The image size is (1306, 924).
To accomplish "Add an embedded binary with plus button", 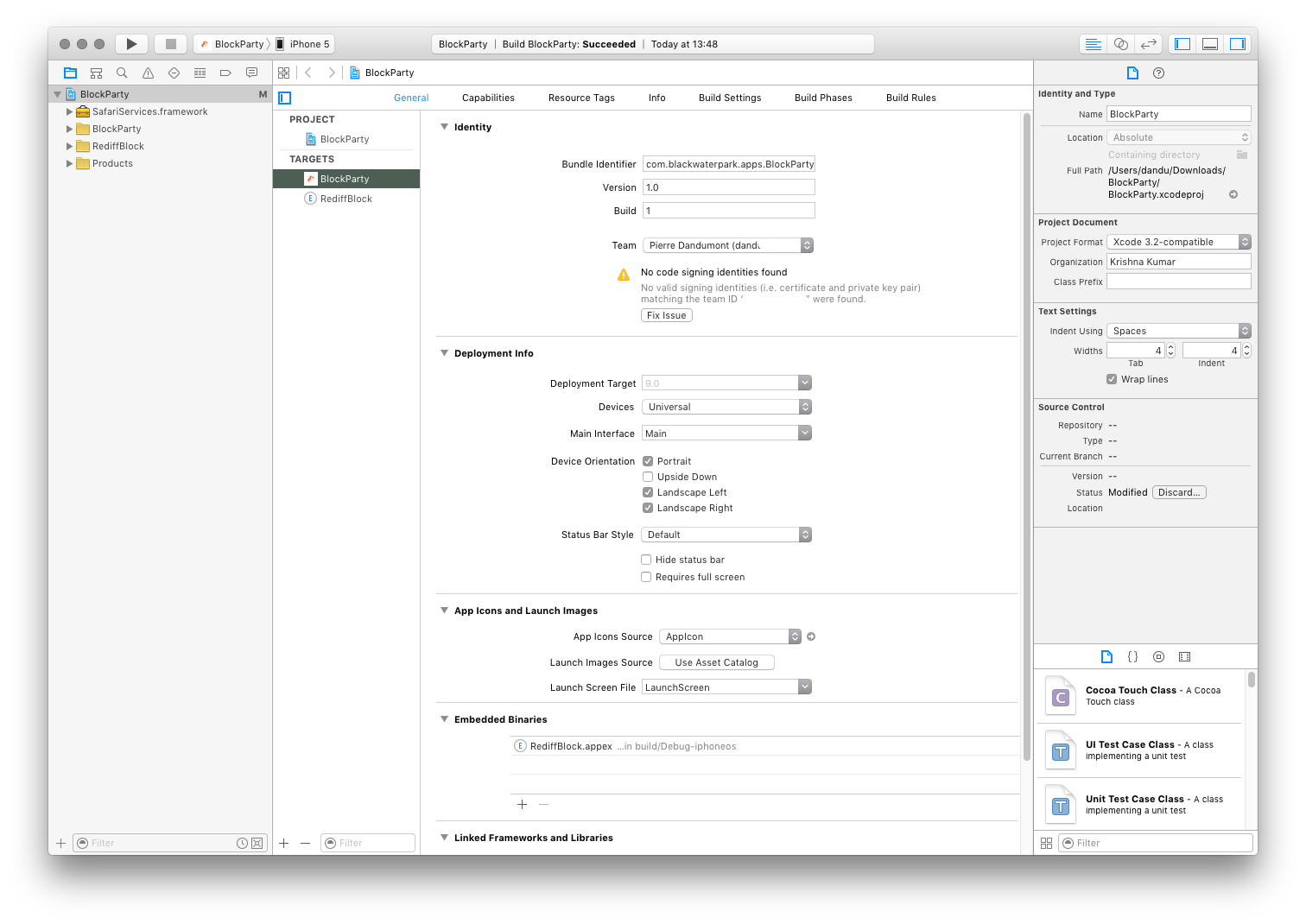I will [x=522, y=804].
